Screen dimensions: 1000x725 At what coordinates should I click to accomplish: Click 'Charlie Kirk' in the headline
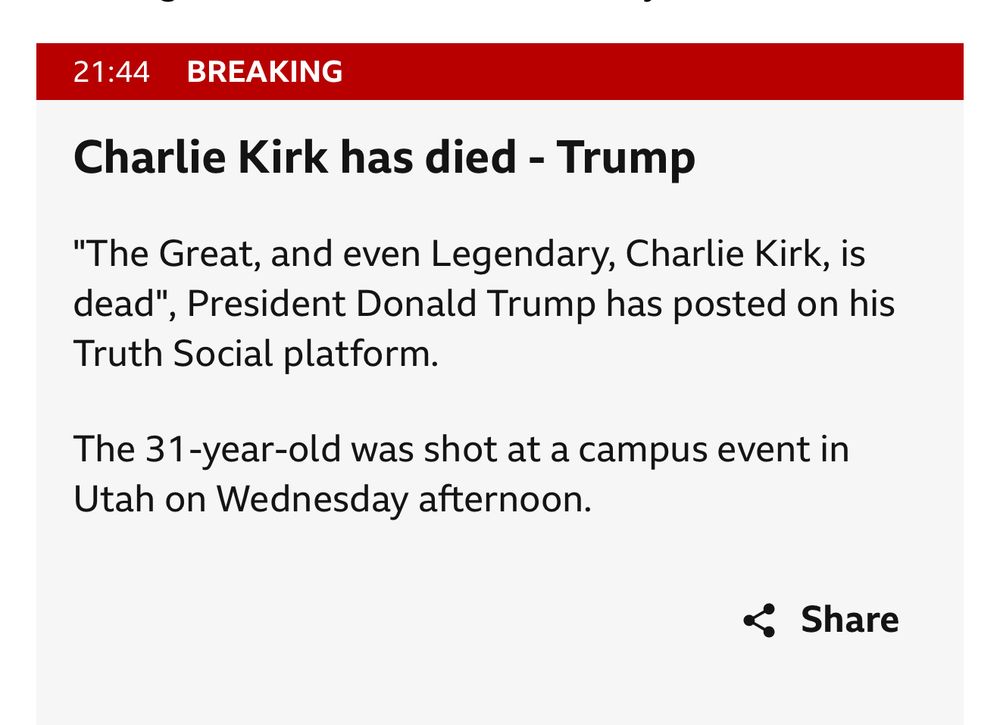[201, 157]
